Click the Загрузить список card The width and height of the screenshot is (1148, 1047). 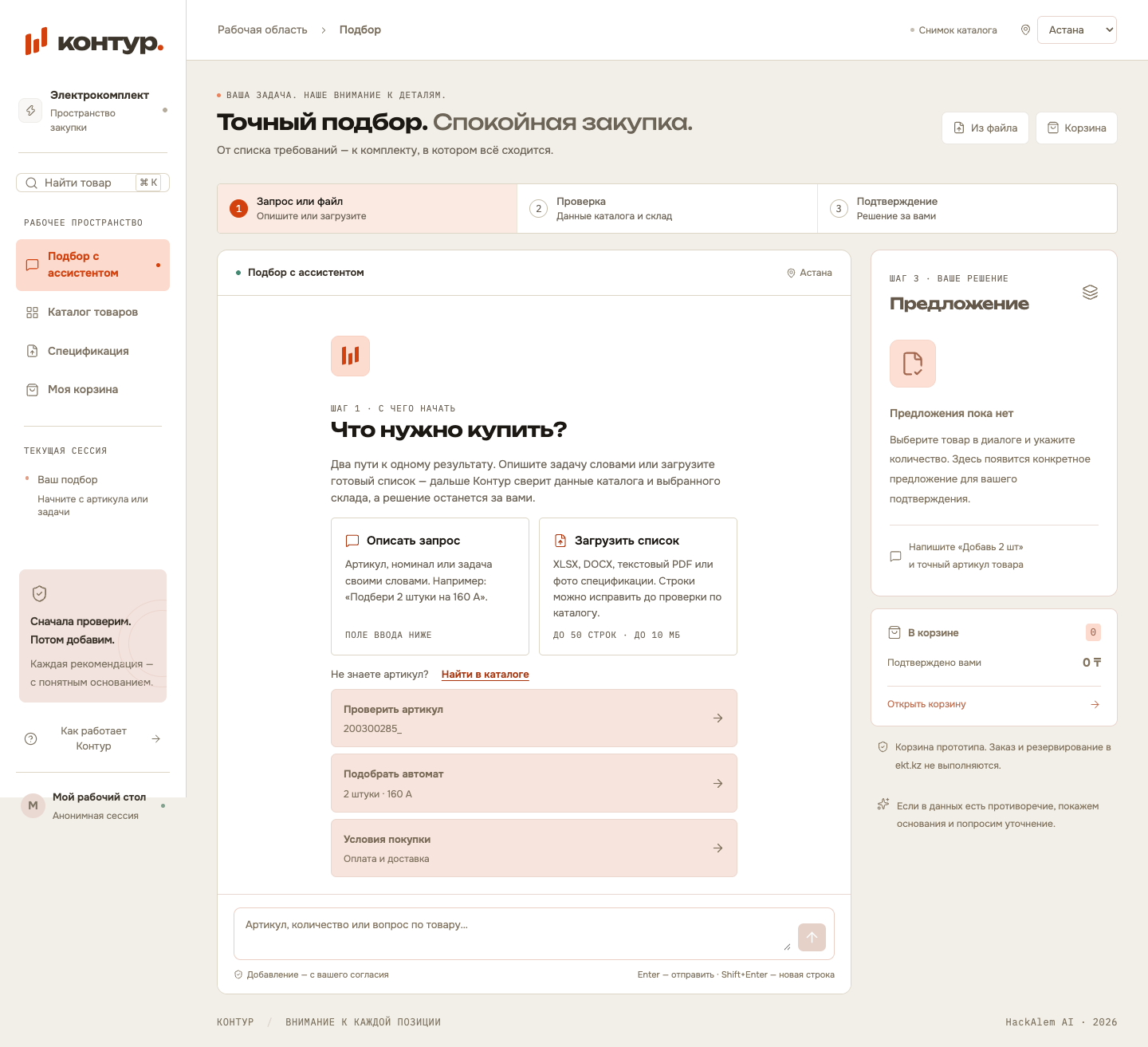point(638,586)
